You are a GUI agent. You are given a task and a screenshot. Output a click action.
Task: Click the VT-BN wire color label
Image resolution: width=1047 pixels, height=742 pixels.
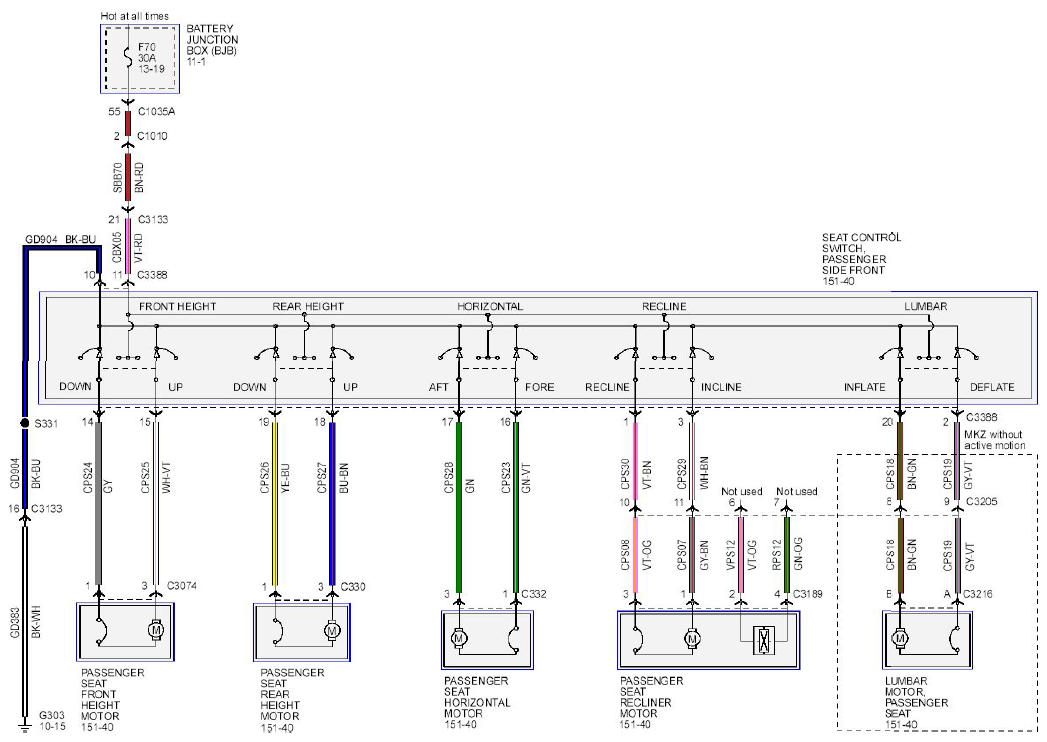[647, 474]
